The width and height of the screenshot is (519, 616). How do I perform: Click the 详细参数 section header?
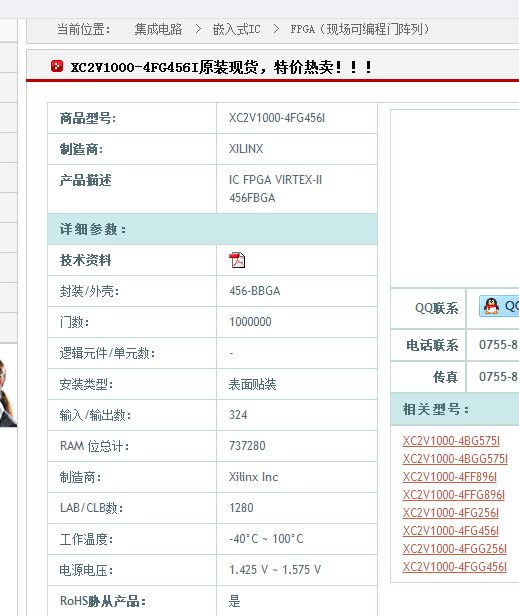pos(212,229)
